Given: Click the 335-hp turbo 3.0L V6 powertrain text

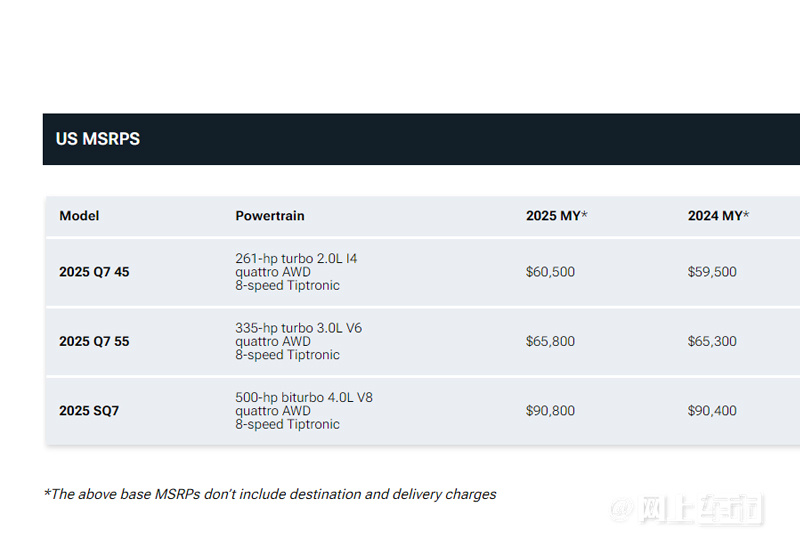Looking at the screenshot, I should (298, 328).
